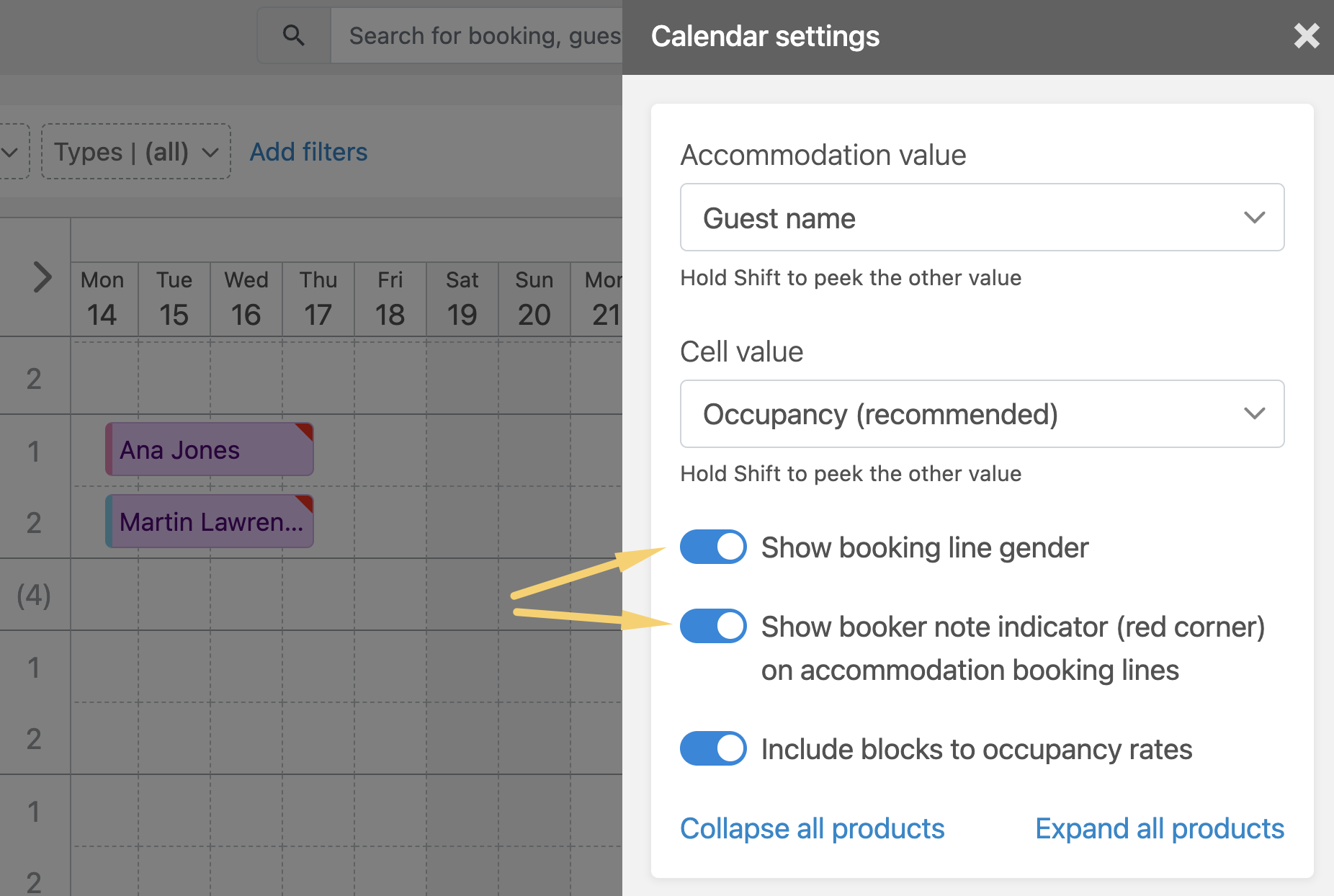Expand the Types (all) filter
The image size is (1334, 896).
(x=136, y=152)
